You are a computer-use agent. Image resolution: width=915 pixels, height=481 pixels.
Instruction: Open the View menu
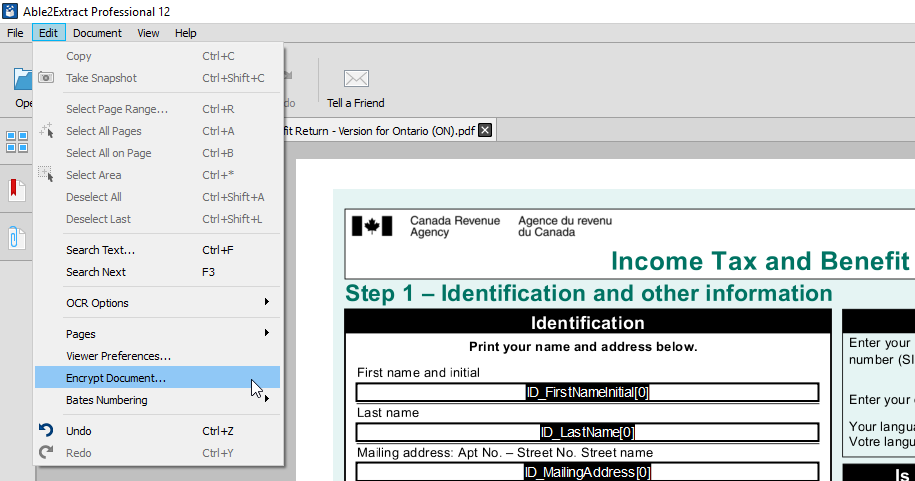coord(148,33)
